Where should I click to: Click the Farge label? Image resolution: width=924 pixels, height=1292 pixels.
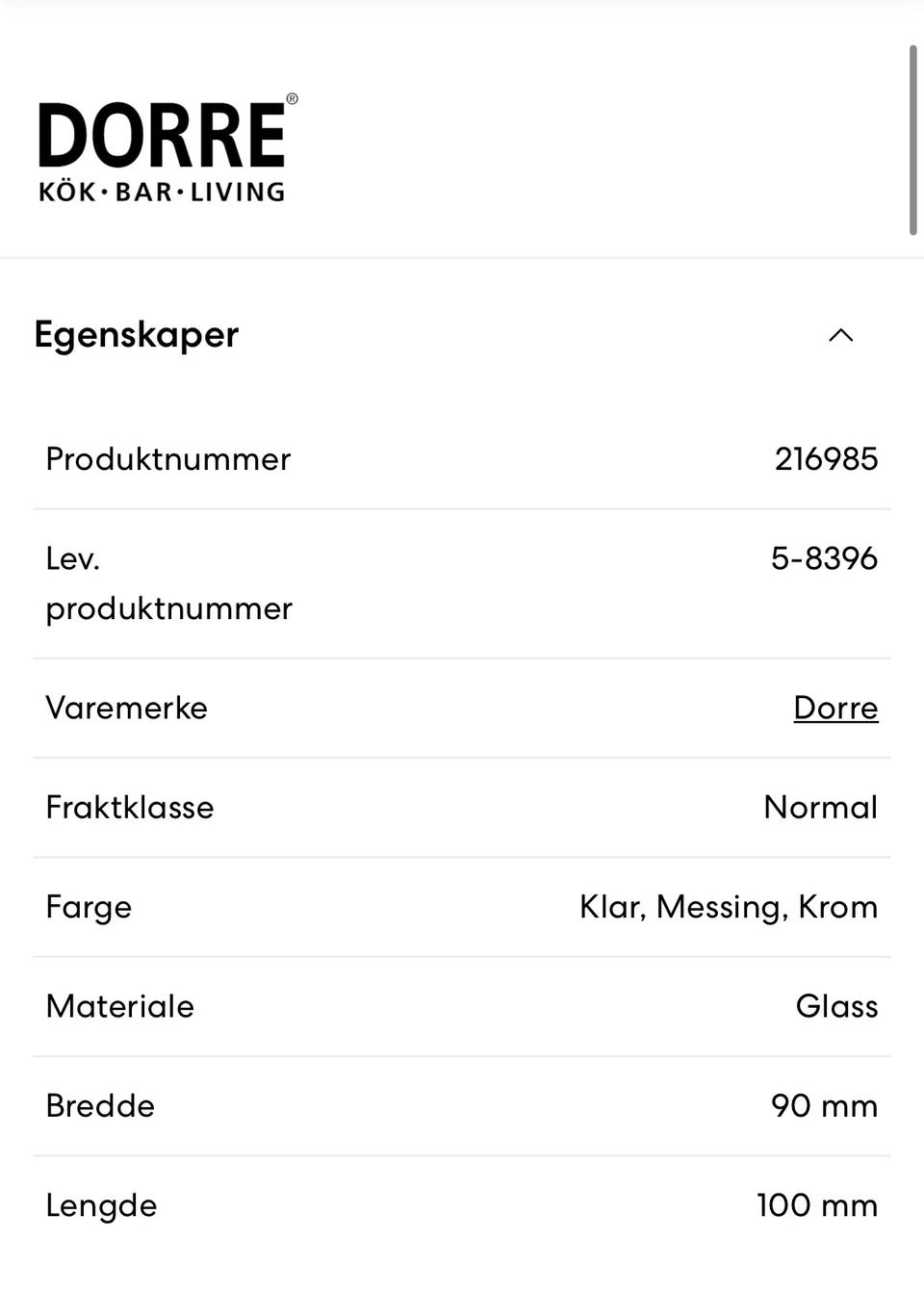click(x=89, y=908)
